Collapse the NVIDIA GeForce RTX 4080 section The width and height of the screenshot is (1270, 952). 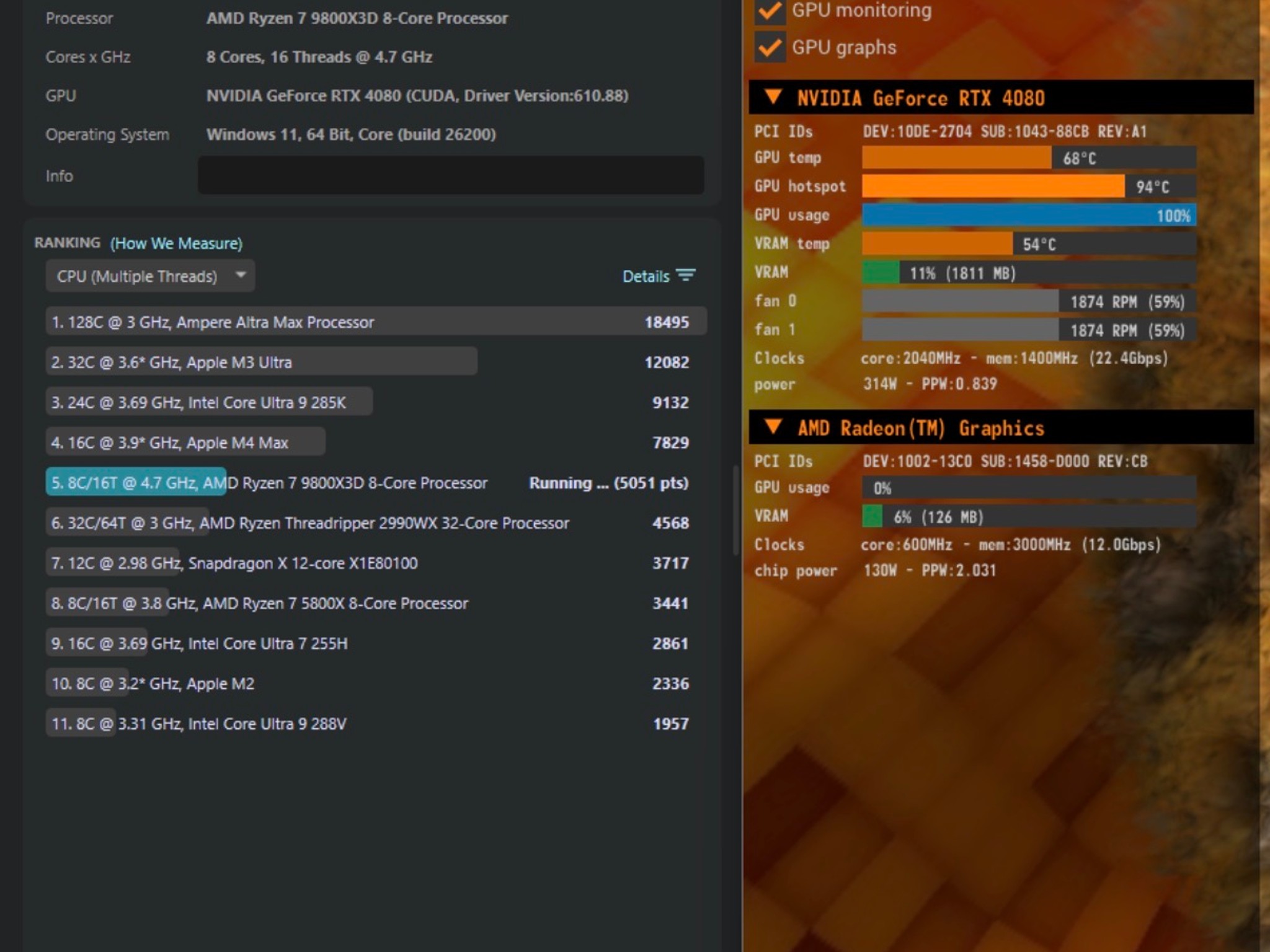click(773, 97)
